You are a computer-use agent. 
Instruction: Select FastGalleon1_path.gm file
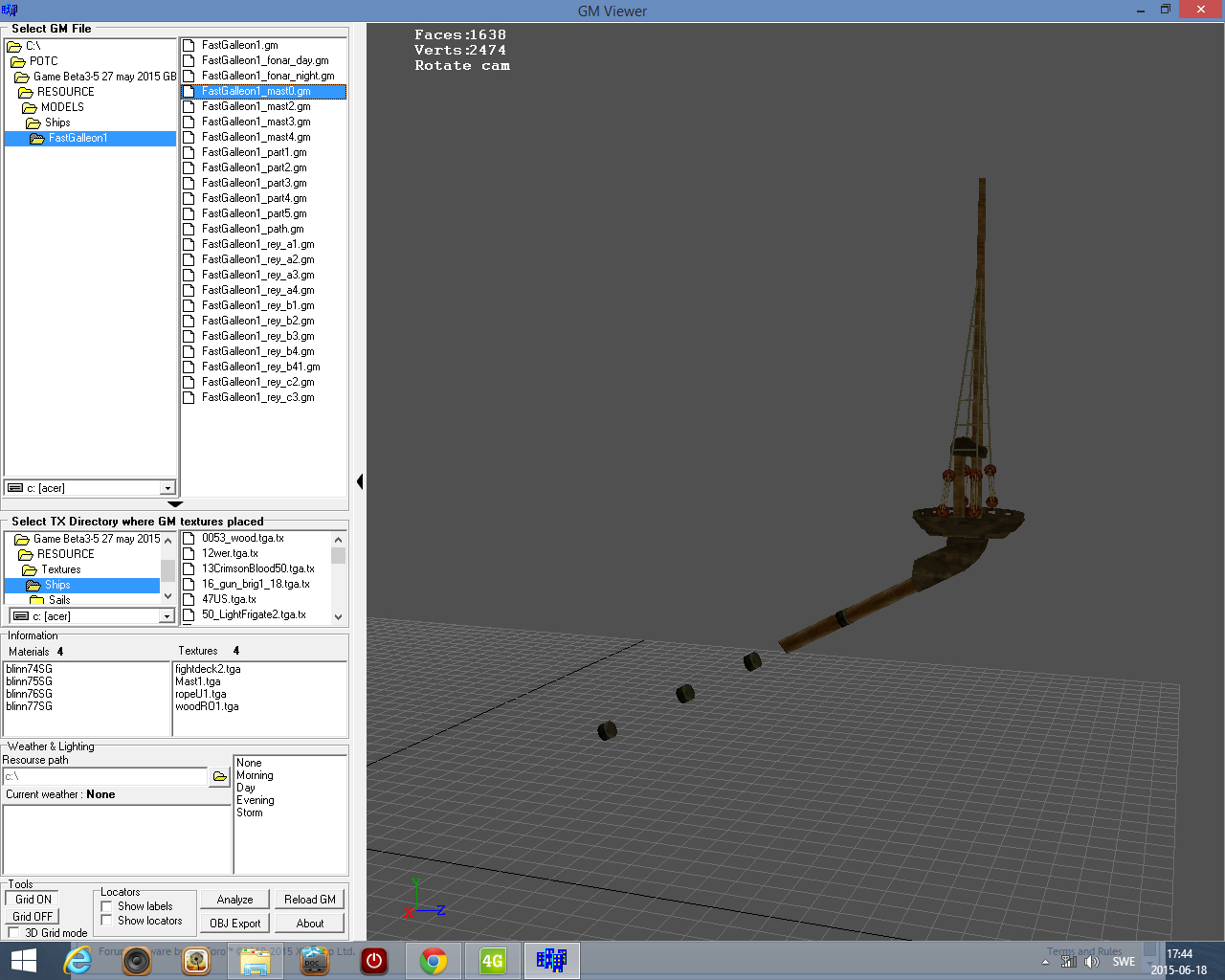(x=253, y=229)
